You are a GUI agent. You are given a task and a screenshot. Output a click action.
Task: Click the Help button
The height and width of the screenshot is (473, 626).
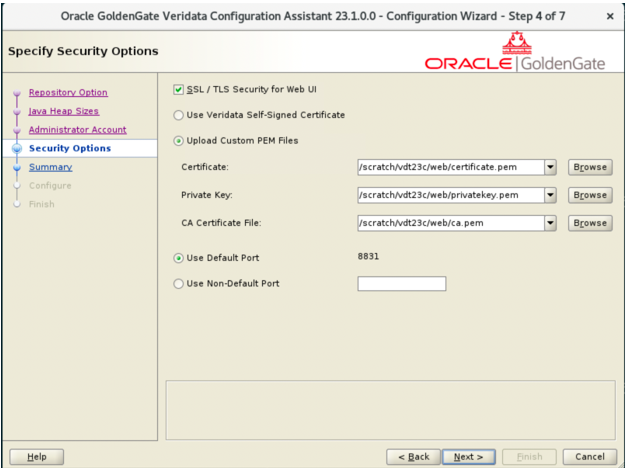[37, 457]
